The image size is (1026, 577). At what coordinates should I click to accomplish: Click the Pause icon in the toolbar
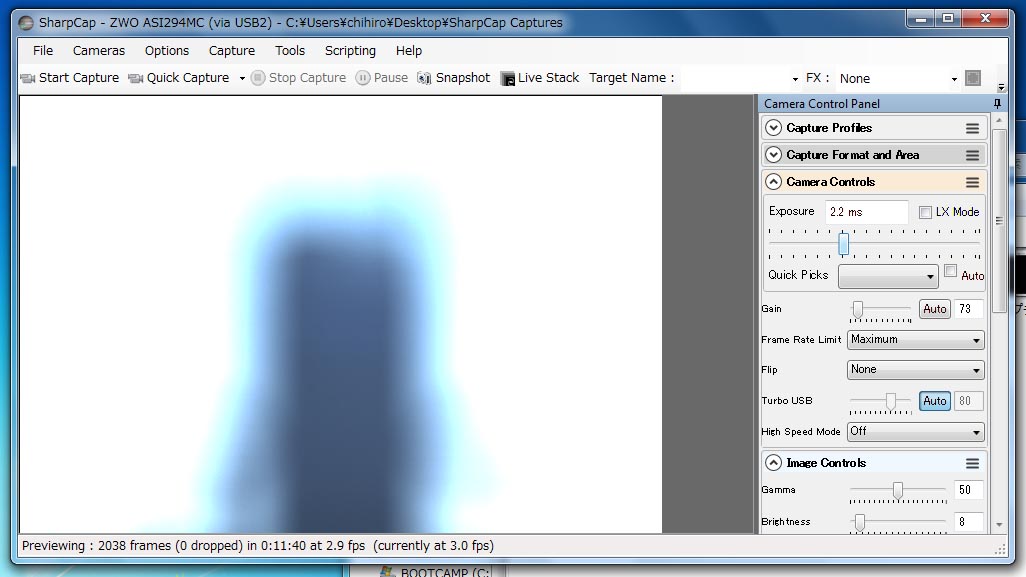[x=363, y=78]
